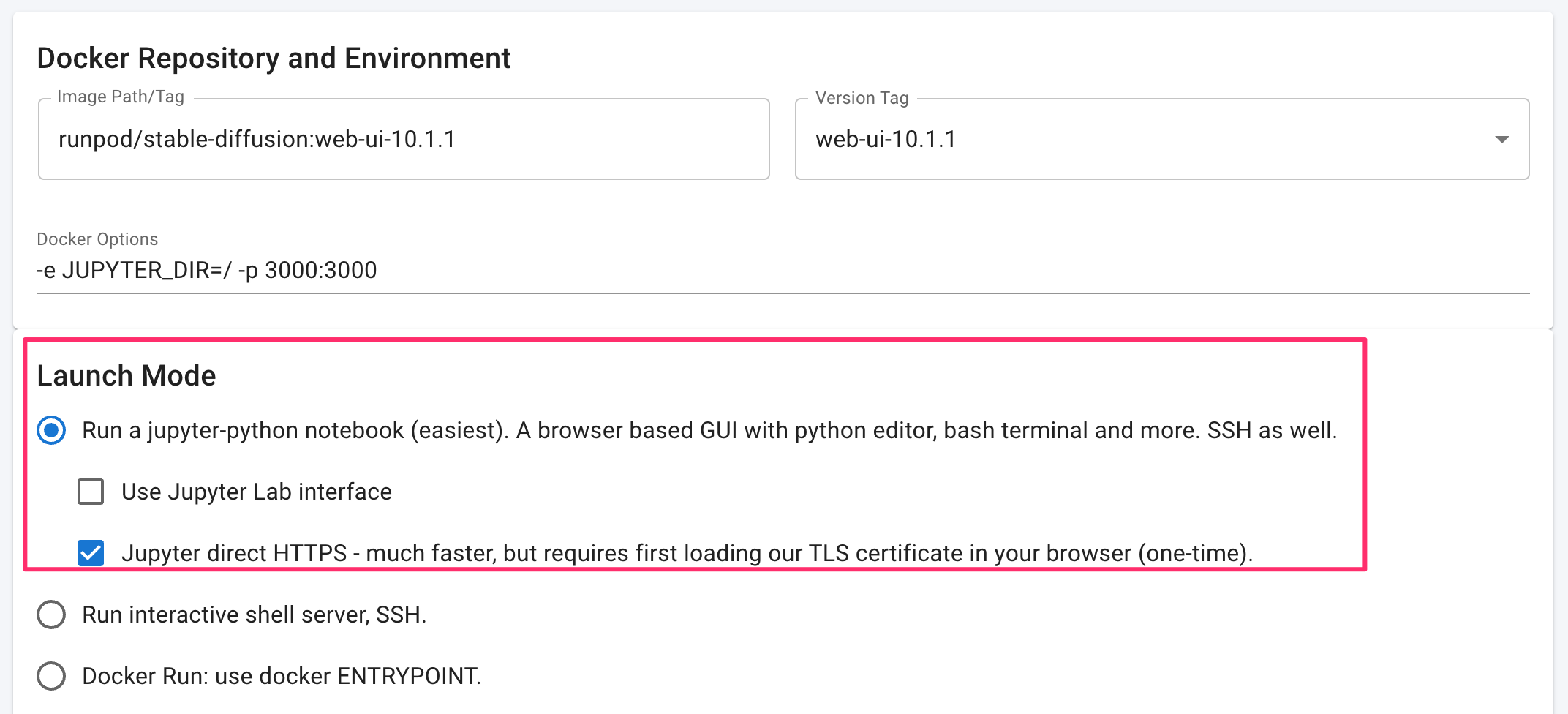Click the Docker Options text field
The height and width of the screenshot is (714, 1568).
[x=783, y=271]
